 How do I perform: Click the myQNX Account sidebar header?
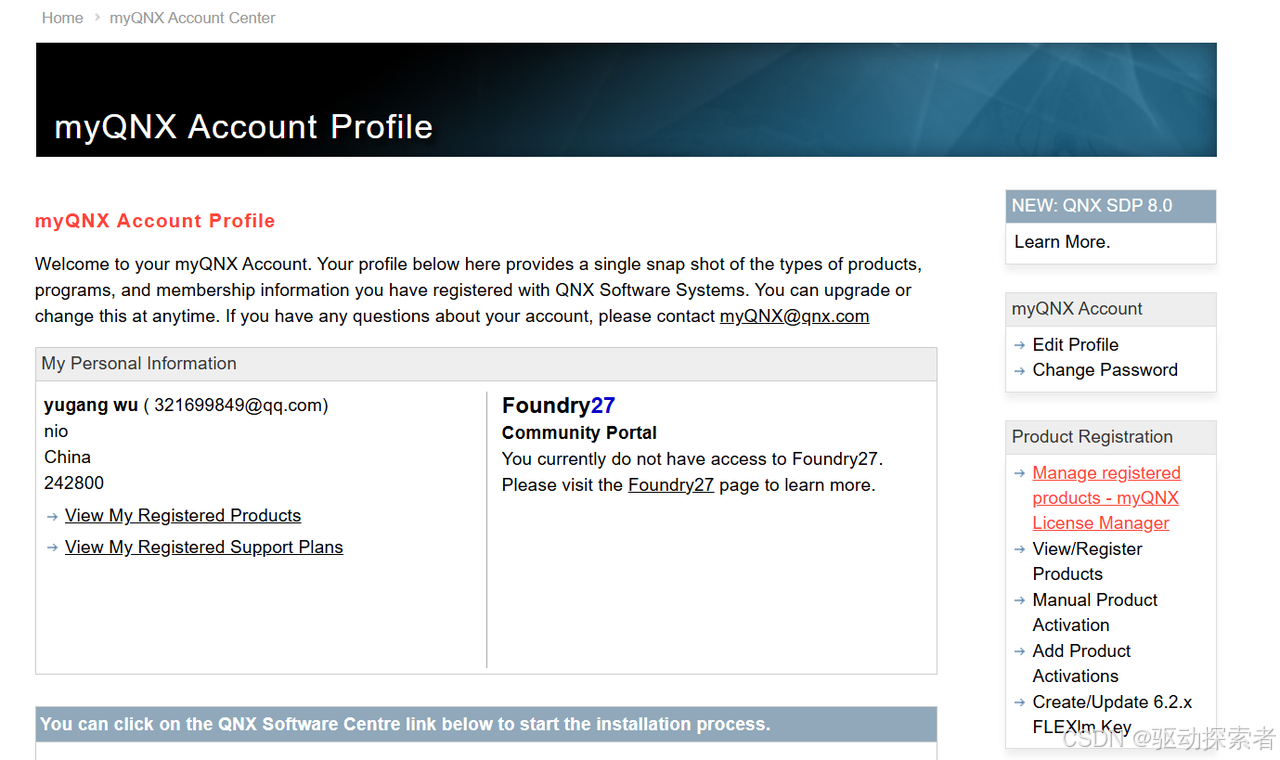tap(1110, 309)
